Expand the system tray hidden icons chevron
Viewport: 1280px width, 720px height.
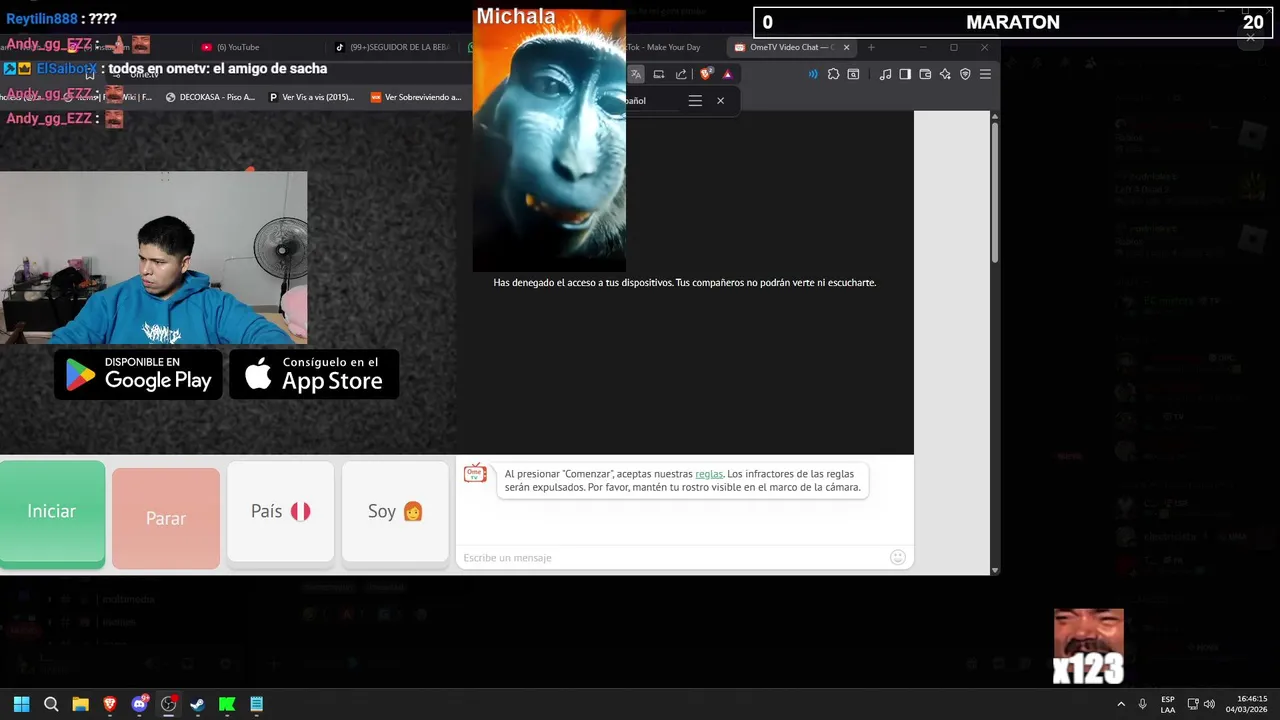coord(1120,704)
